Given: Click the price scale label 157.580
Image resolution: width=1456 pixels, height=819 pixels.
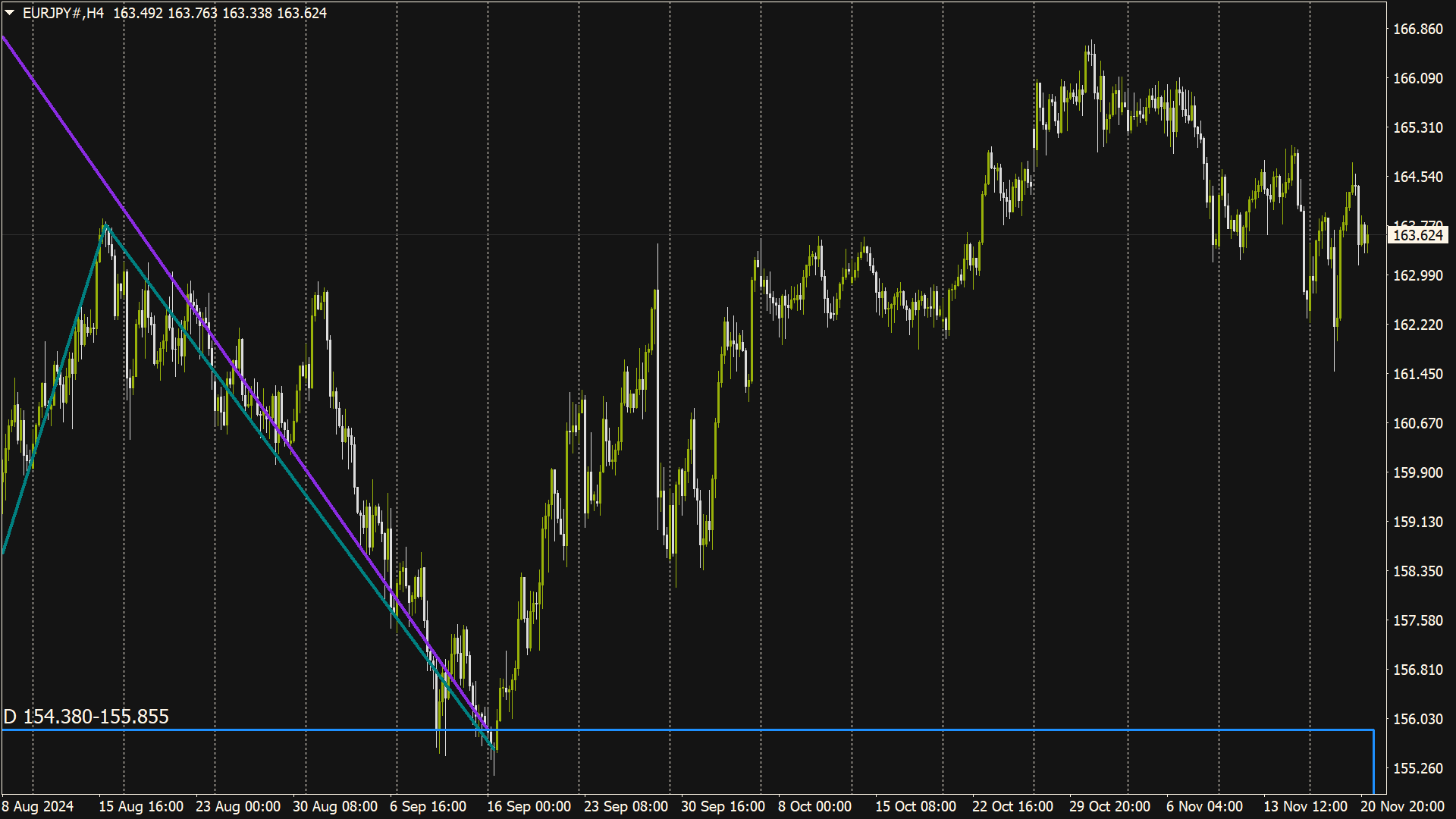Looking at the screenshot, I should click(x=1418, y=620).
